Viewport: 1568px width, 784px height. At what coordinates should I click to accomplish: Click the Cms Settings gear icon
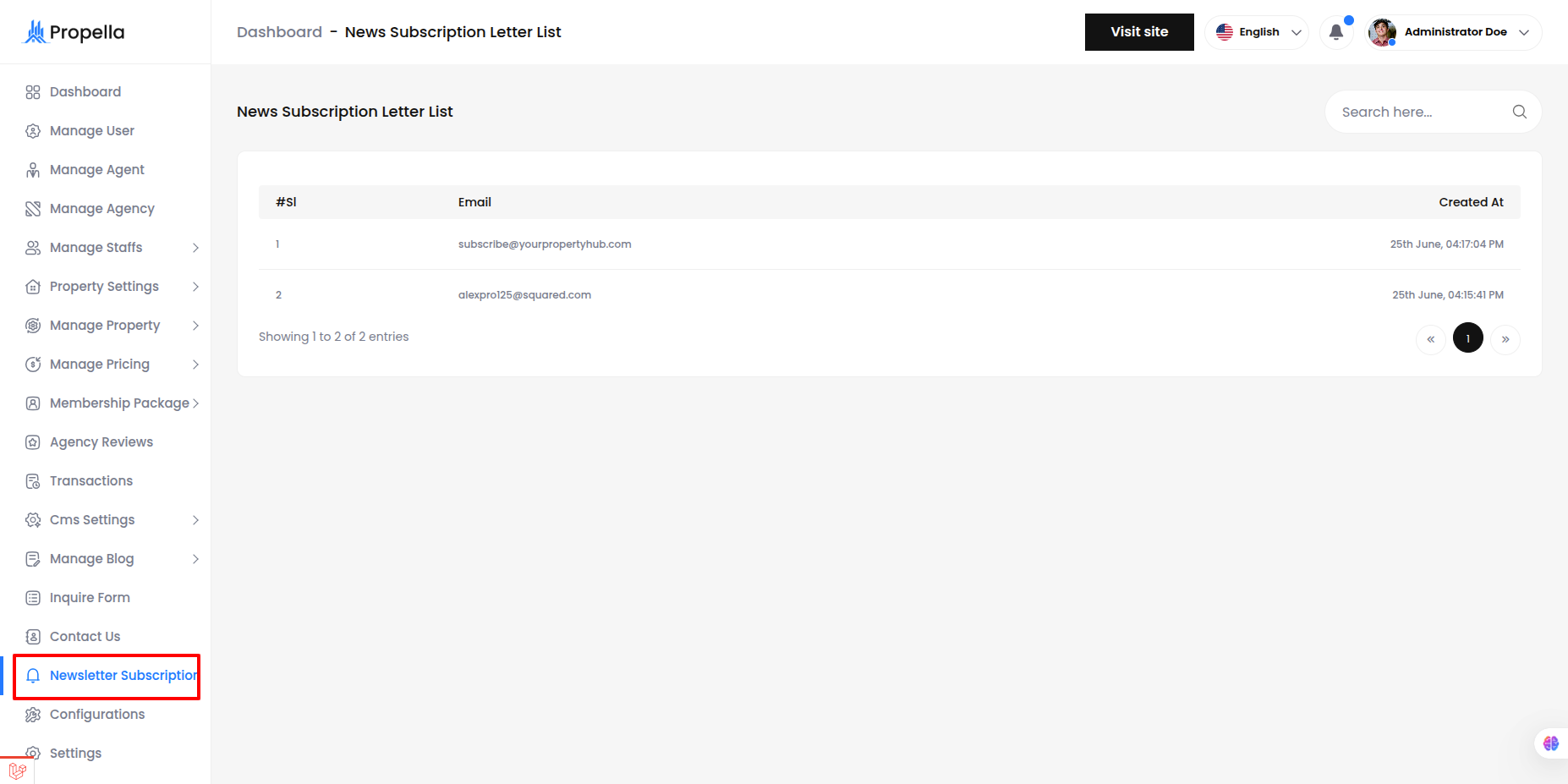pyautogui.click(x=33, y=520)
